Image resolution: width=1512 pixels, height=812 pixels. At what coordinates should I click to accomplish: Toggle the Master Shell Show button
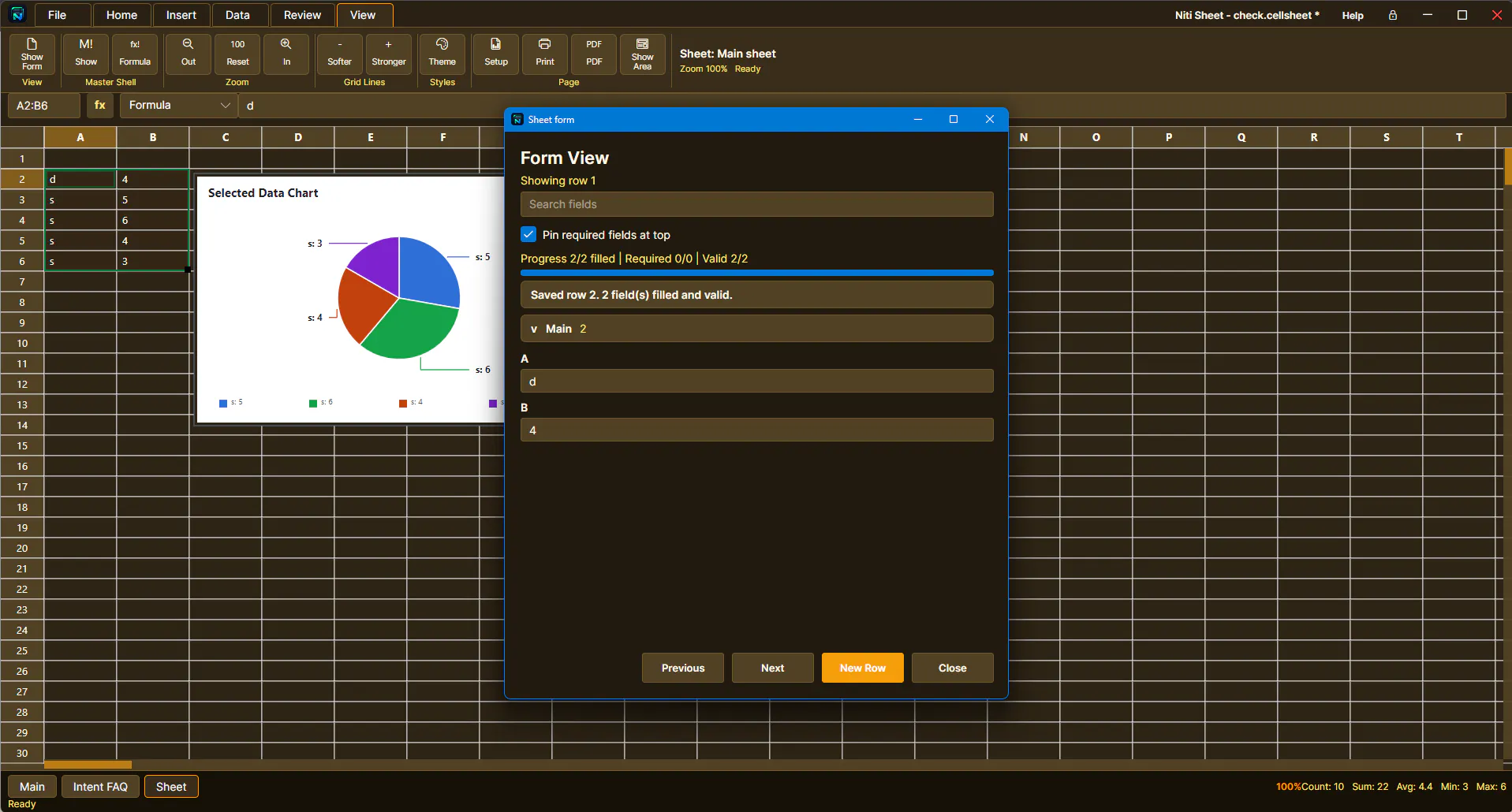tap(86, 54)
